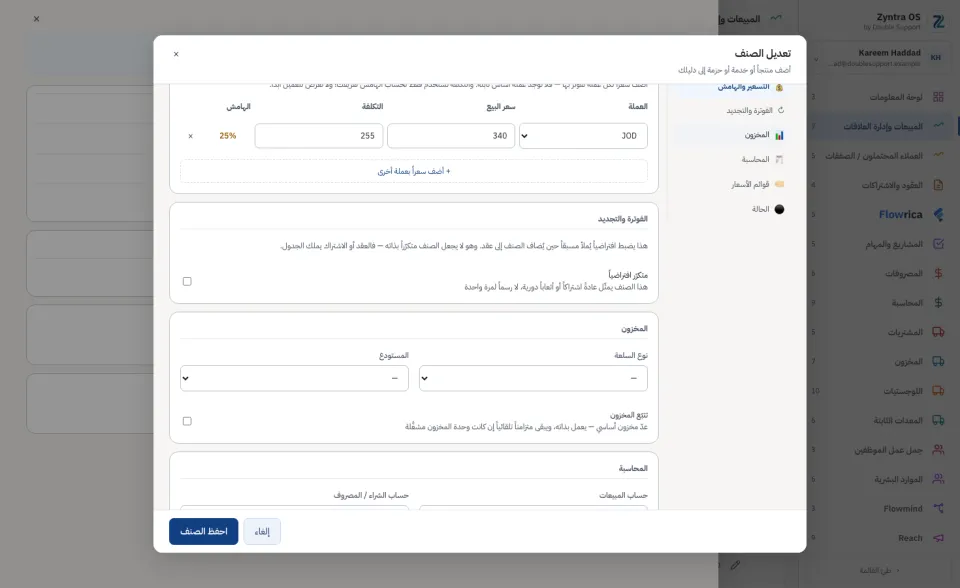
Task: Click the purchases truck icon
Action: pos(938,332)
